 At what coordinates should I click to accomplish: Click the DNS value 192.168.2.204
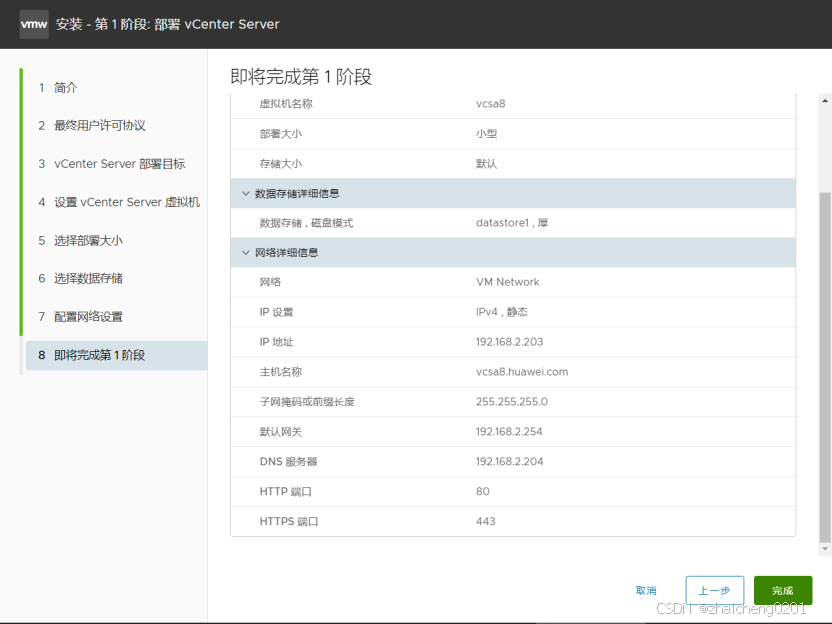coord(509,462)
